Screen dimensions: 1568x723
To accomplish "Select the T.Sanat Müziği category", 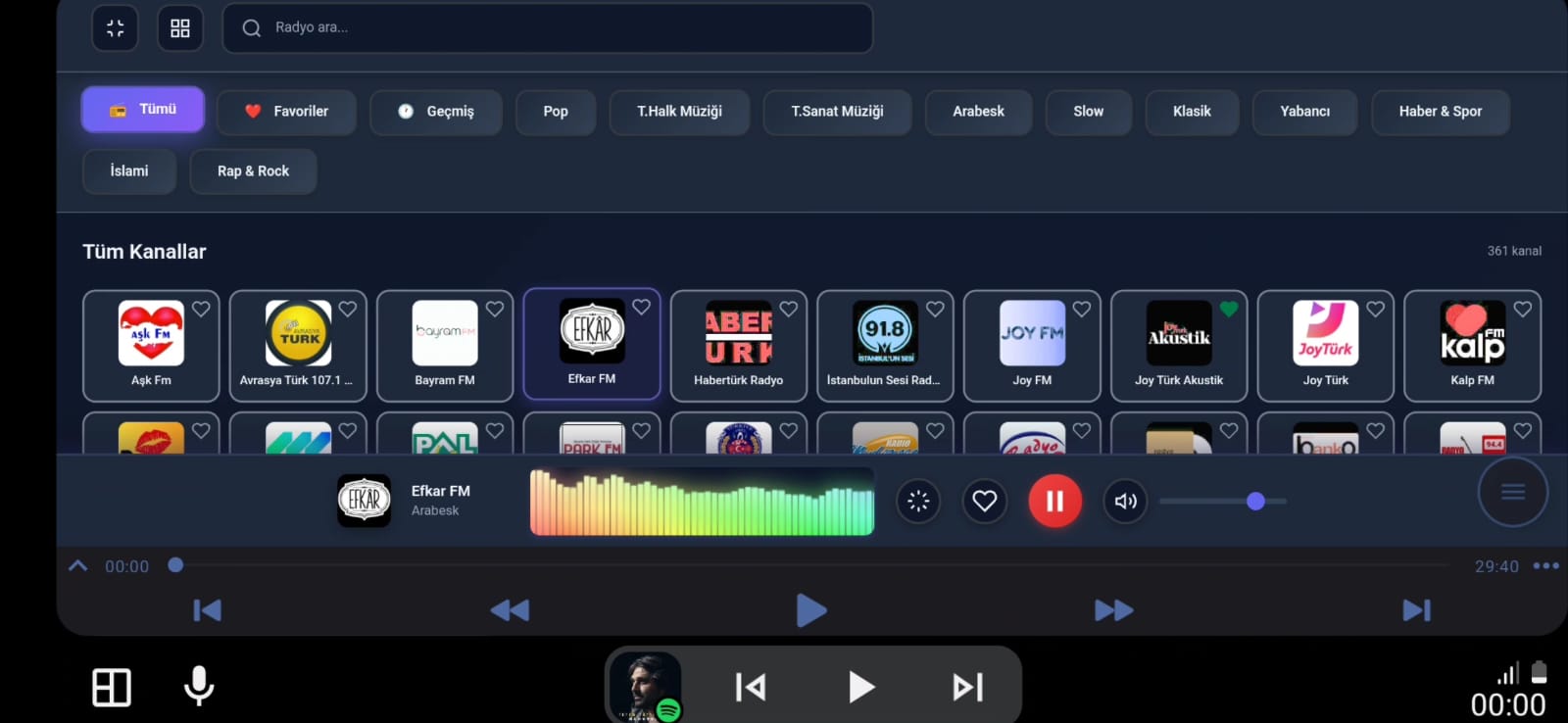I will [837, 112].
